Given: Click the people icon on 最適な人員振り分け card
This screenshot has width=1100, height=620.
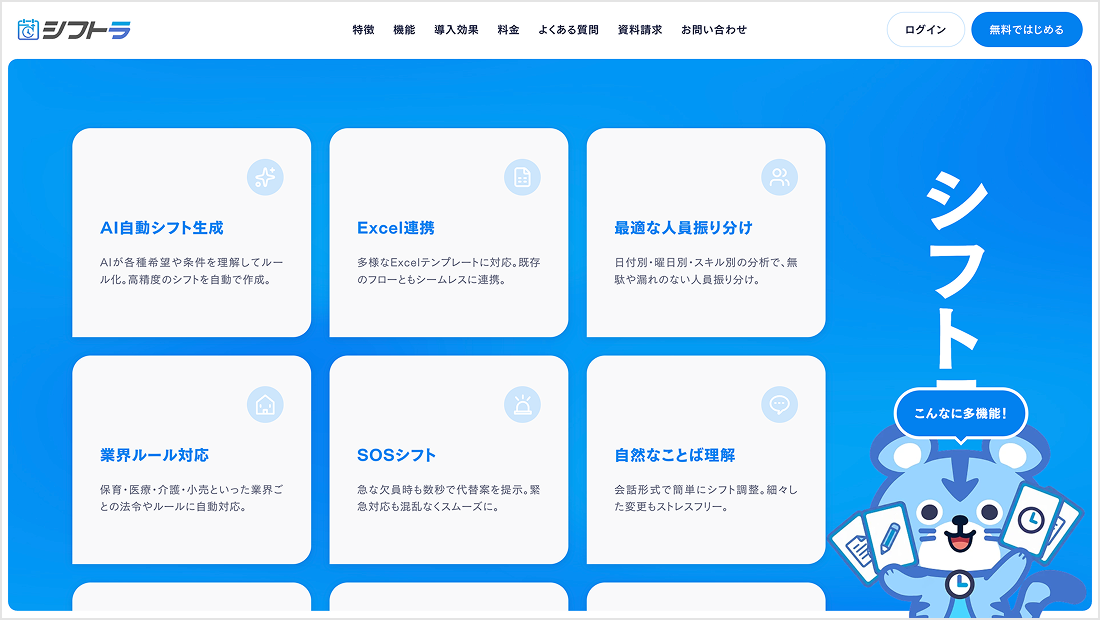Looking at the screenshot, I should (x=779, y=177).
